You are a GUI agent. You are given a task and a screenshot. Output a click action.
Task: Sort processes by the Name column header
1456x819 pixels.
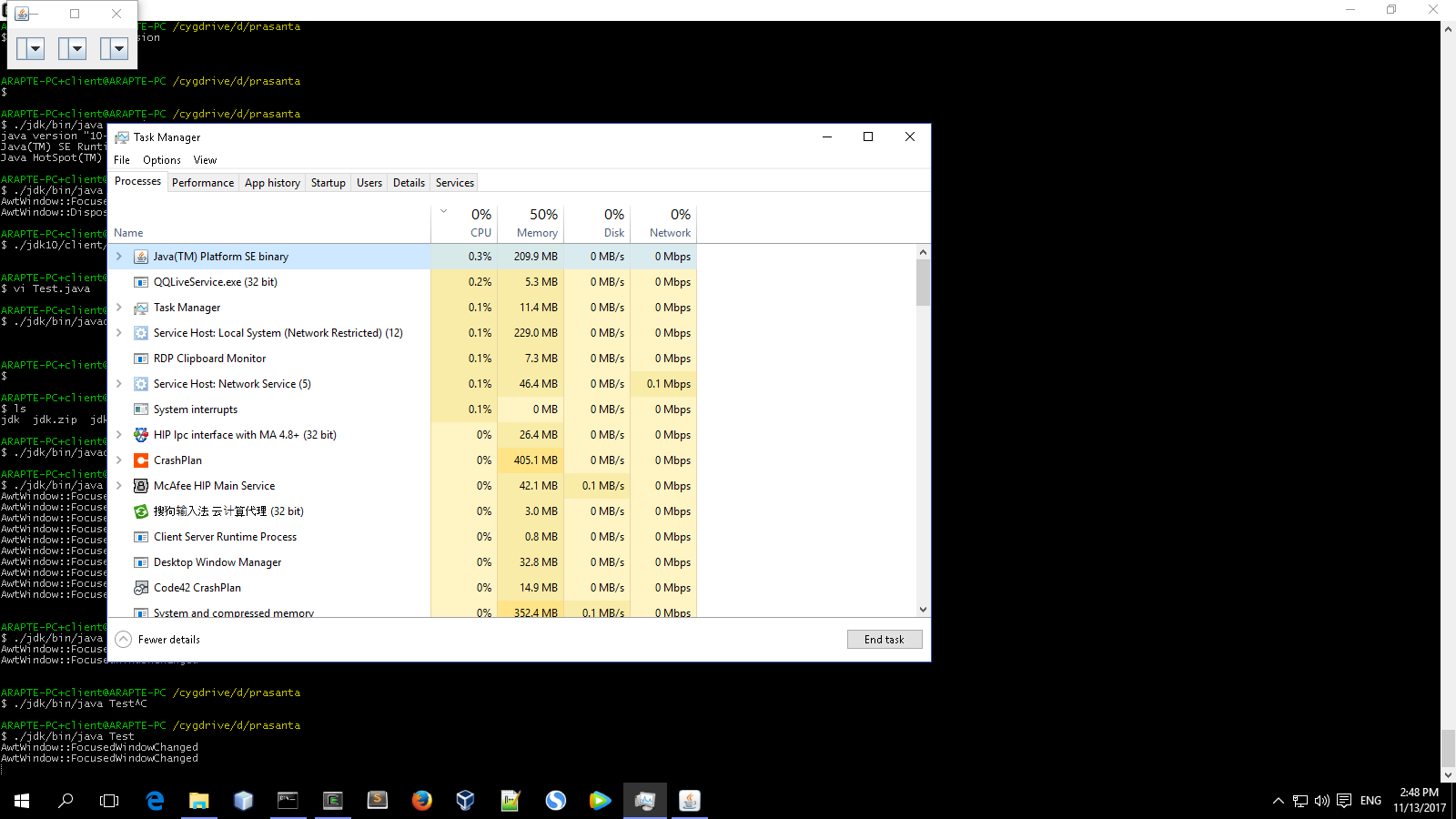(269, 223)
